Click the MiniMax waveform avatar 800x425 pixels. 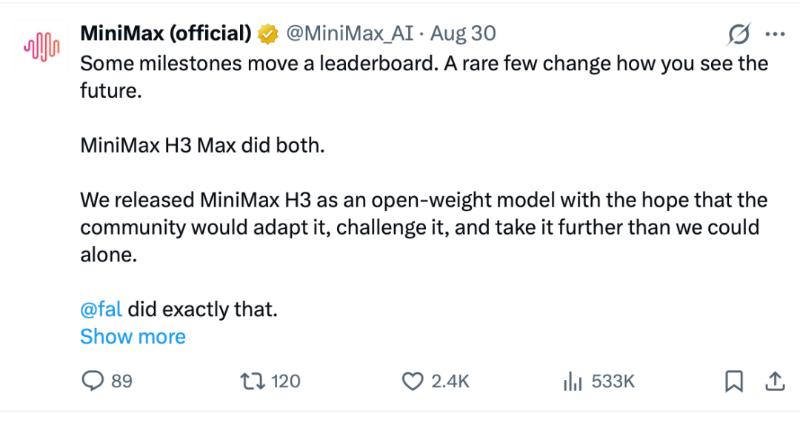42,47
